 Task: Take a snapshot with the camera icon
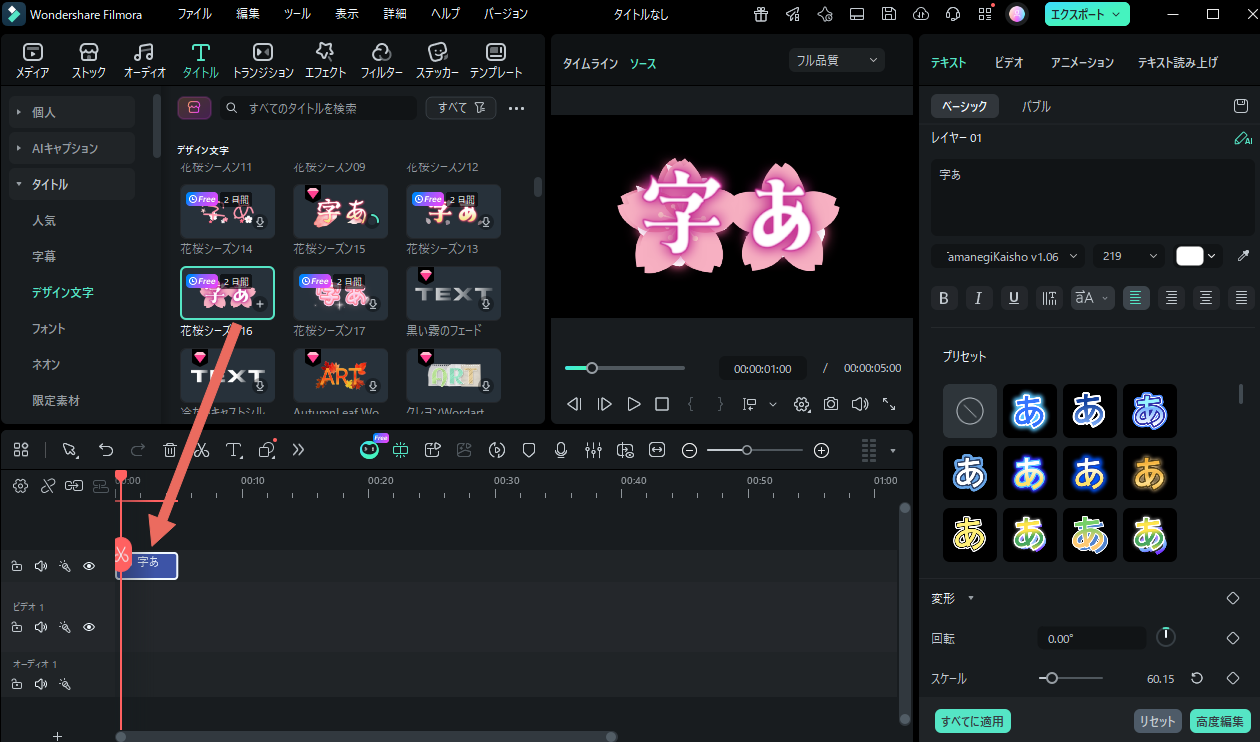coord(831,404)
